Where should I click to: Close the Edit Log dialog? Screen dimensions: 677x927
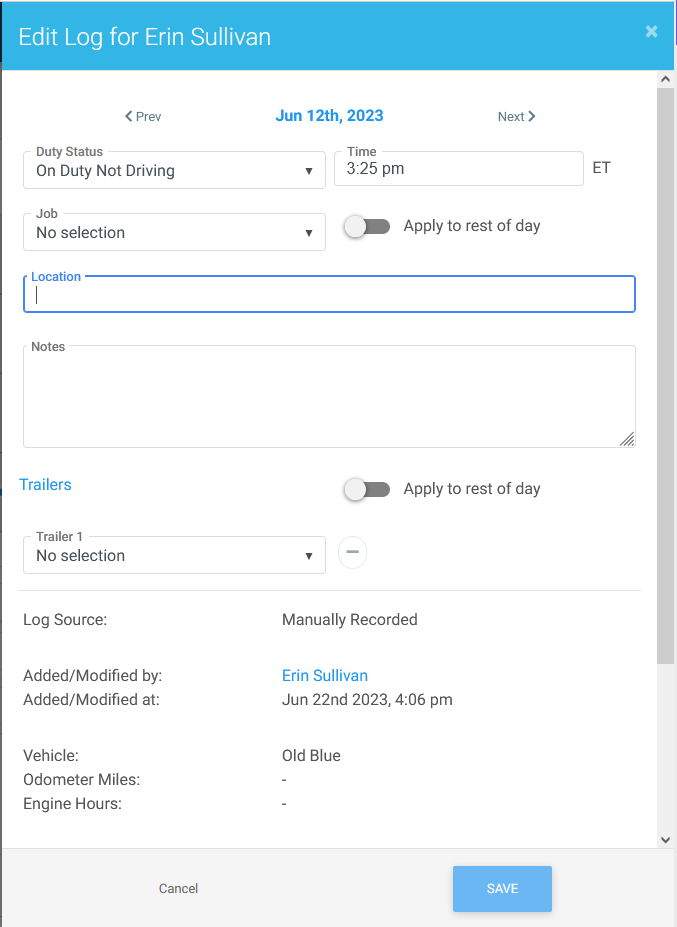[651, 32]
